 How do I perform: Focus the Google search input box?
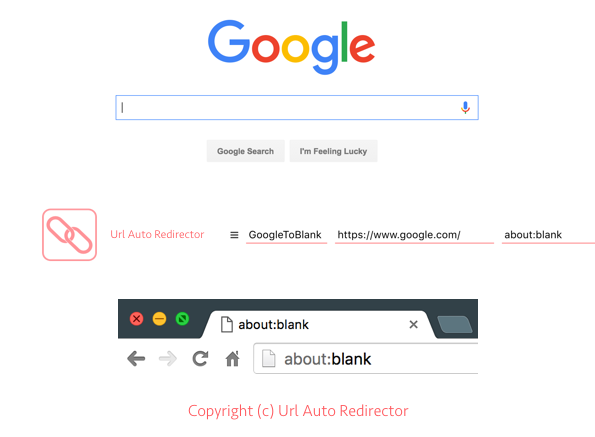[x=297, y=108]
